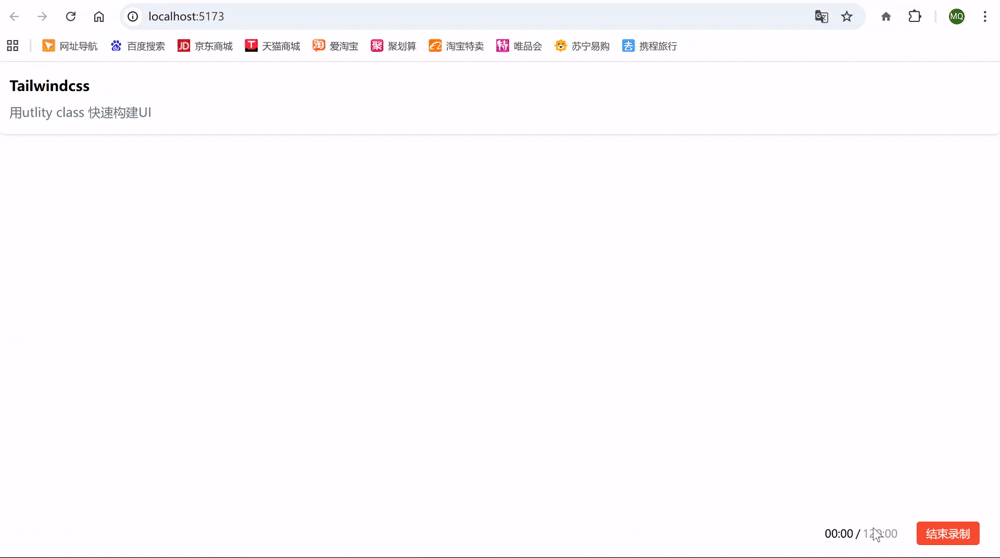Open the 百度搜索 bookmark

[137, 46]
